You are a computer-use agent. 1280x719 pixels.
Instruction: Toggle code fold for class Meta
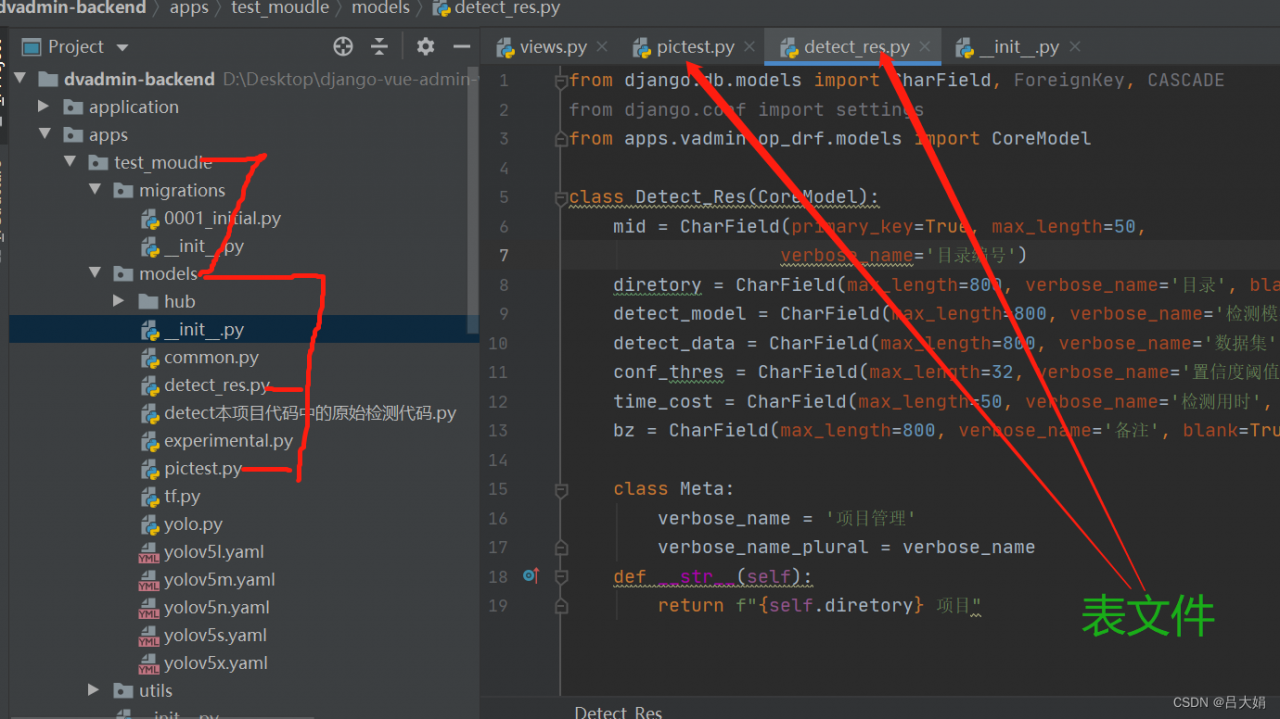click(561, 489)
